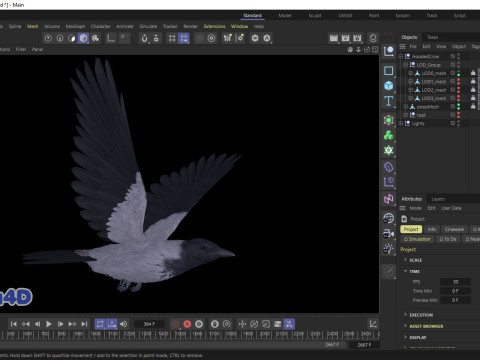
Task: Collapse the LOD_Group tree node
Action: coord(406,65)
